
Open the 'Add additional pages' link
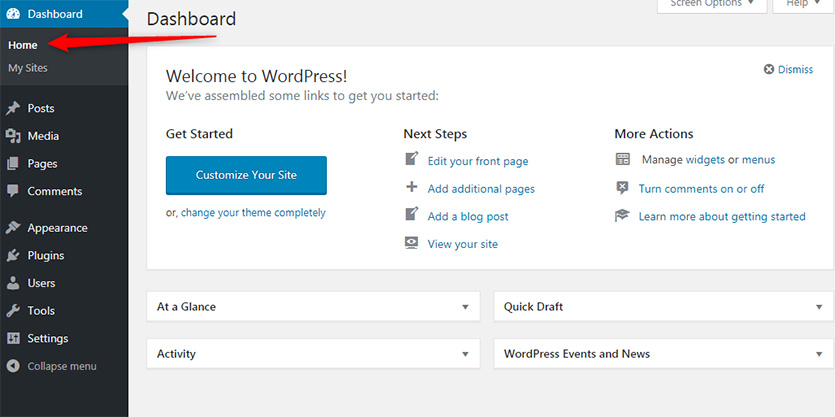[481, 189]
